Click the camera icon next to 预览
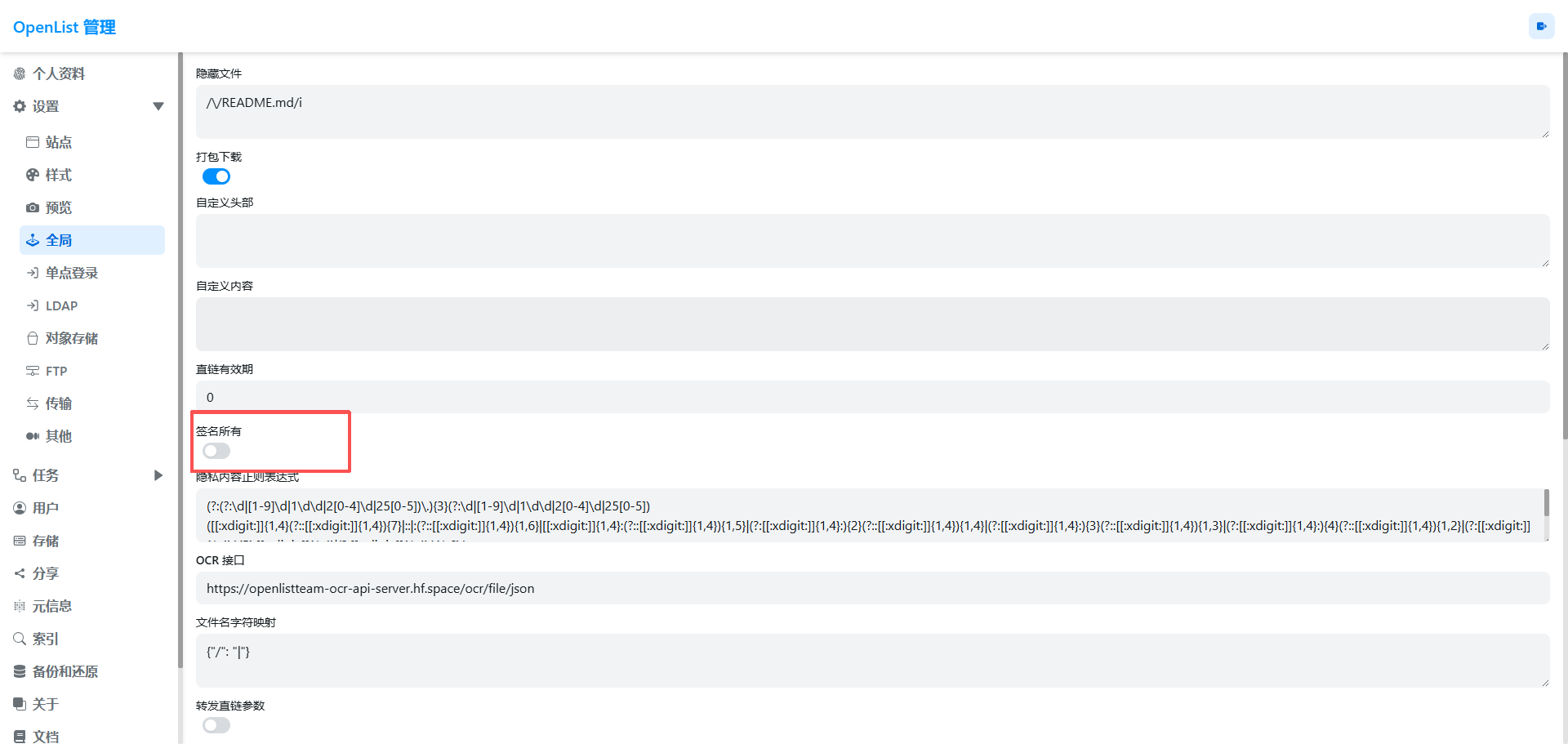Image resolution: width=1568 pixels, height=744 pixels. [x=33, y=207]
